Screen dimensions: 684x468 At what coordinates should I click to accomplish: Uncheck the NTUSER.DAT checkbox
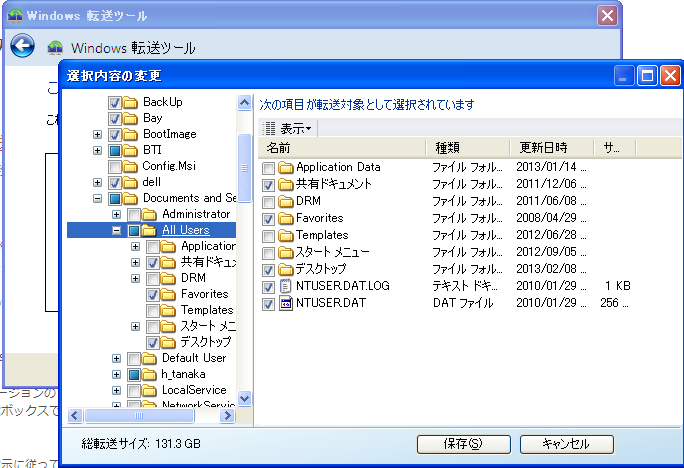click(268, 304)
